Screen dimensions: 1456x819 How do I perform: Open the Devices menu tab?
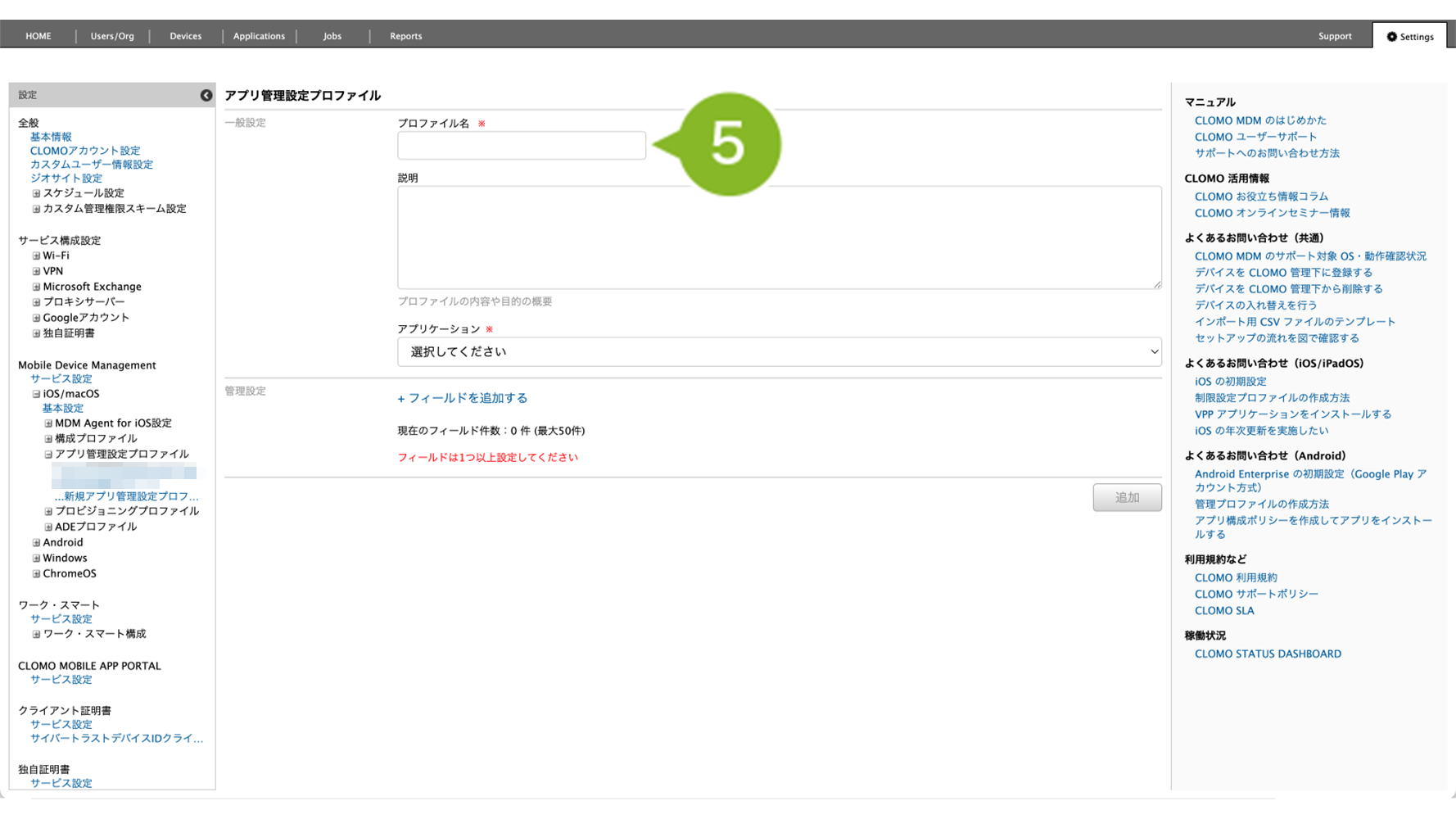coord(185,36)
